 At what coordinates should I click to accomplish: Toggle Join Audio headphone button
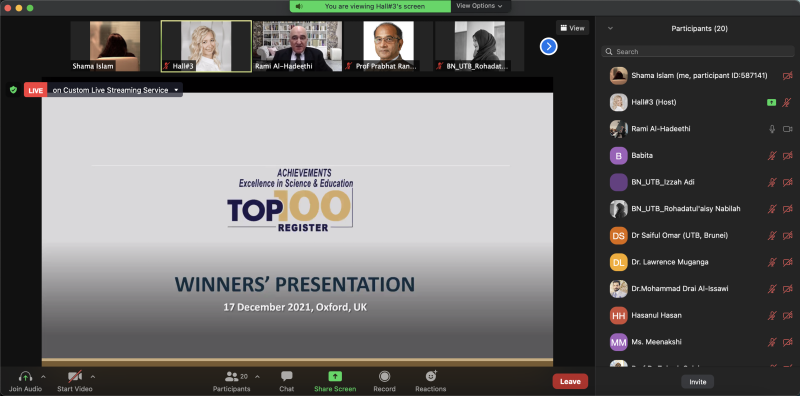(x=25, y=377)
